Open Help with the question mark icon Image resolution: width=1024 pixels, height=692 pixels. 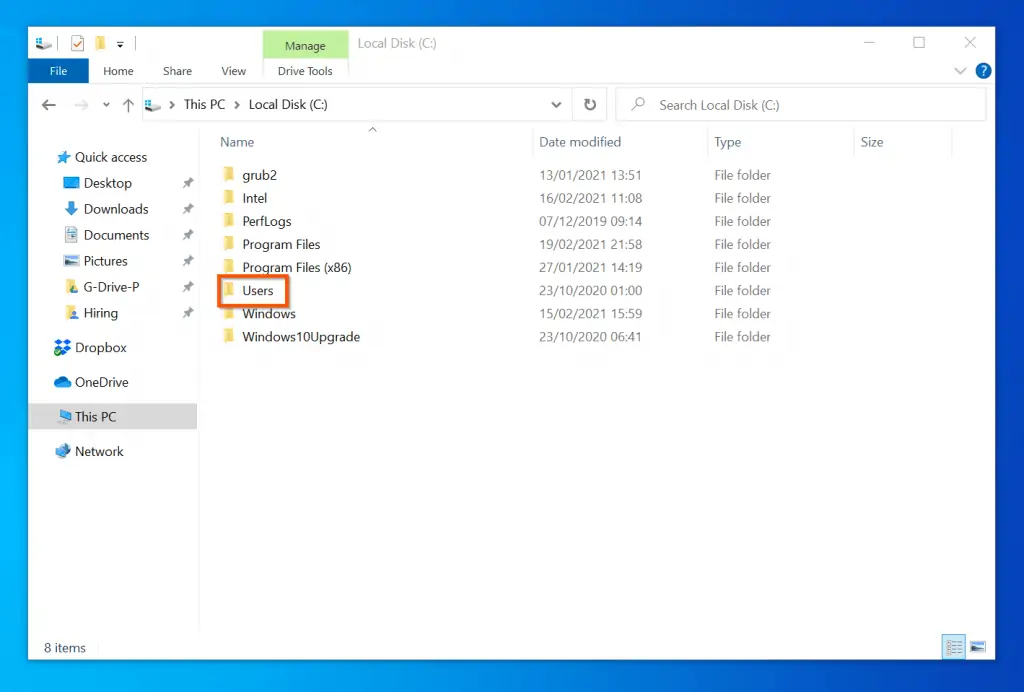[983, 71]
